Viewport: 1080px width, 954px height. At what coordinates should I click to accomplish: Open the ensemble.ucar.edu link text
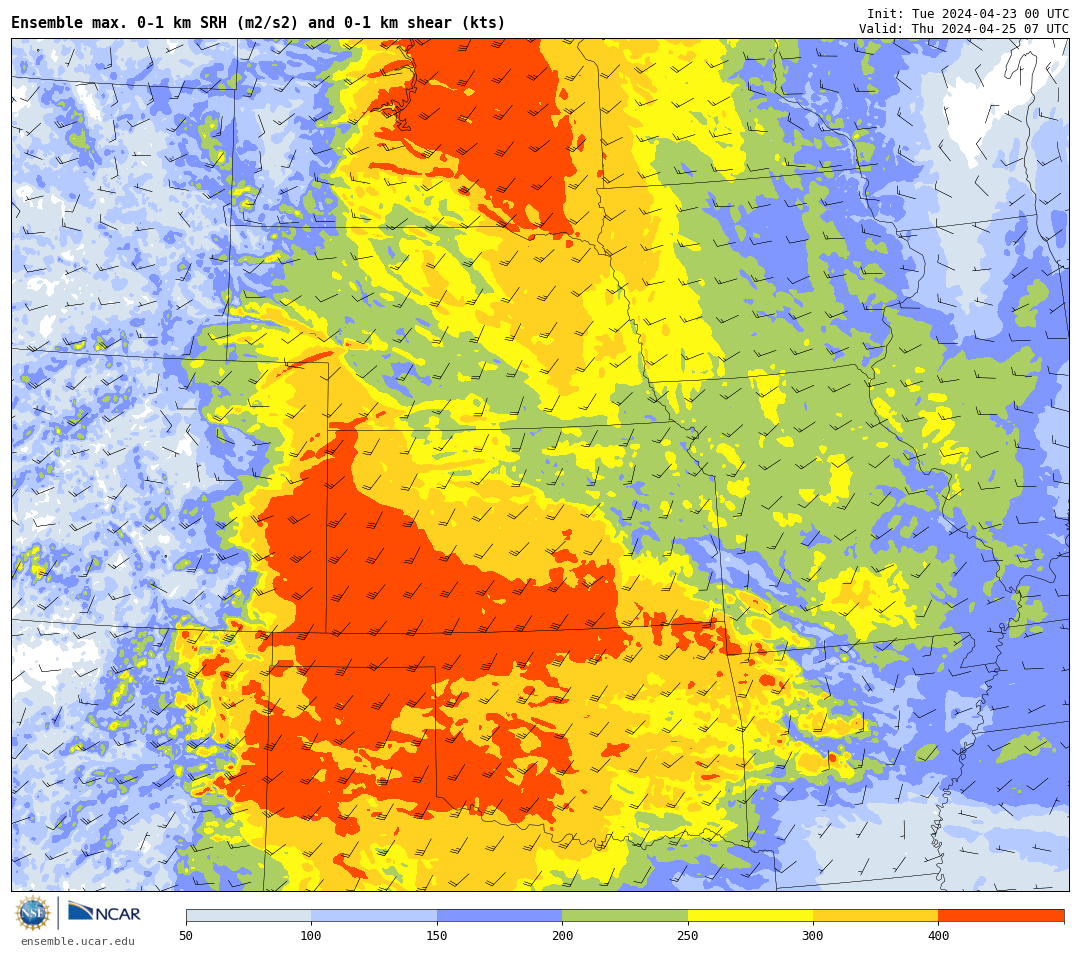coord(78,941)
